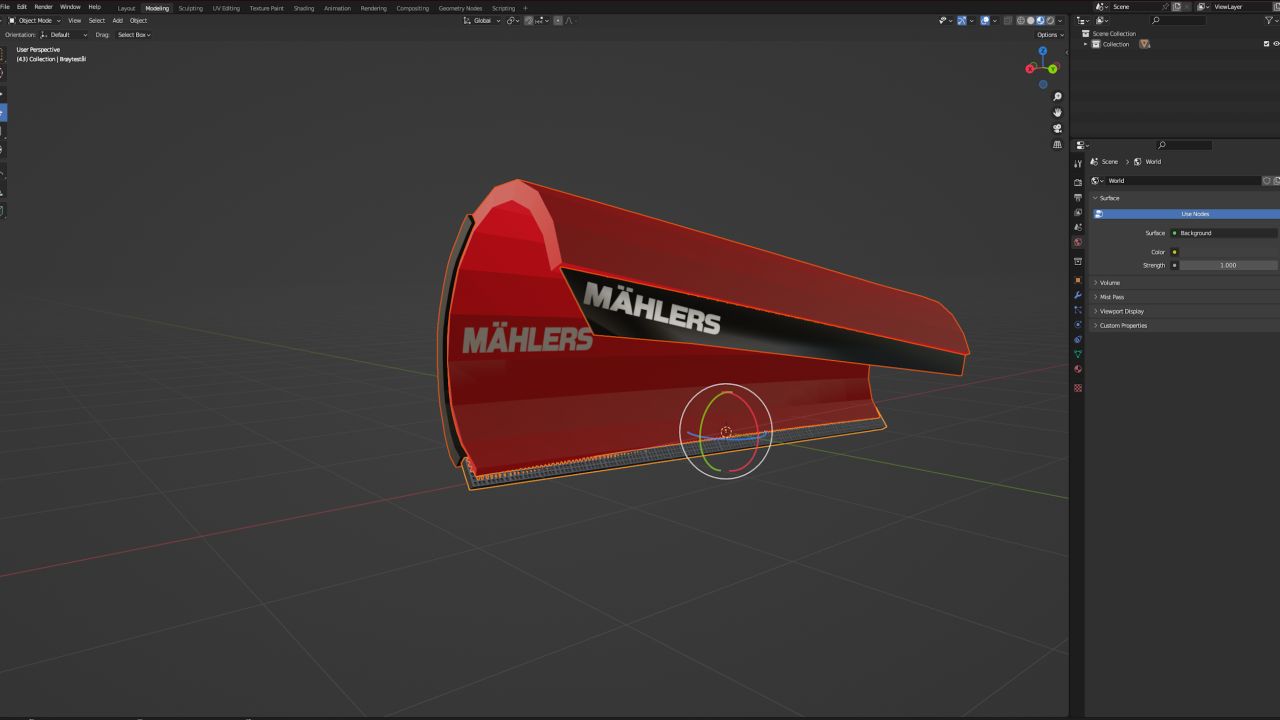Hide Collection with the eye icon
The image size is (1280, 720).
pos(1277,44)
